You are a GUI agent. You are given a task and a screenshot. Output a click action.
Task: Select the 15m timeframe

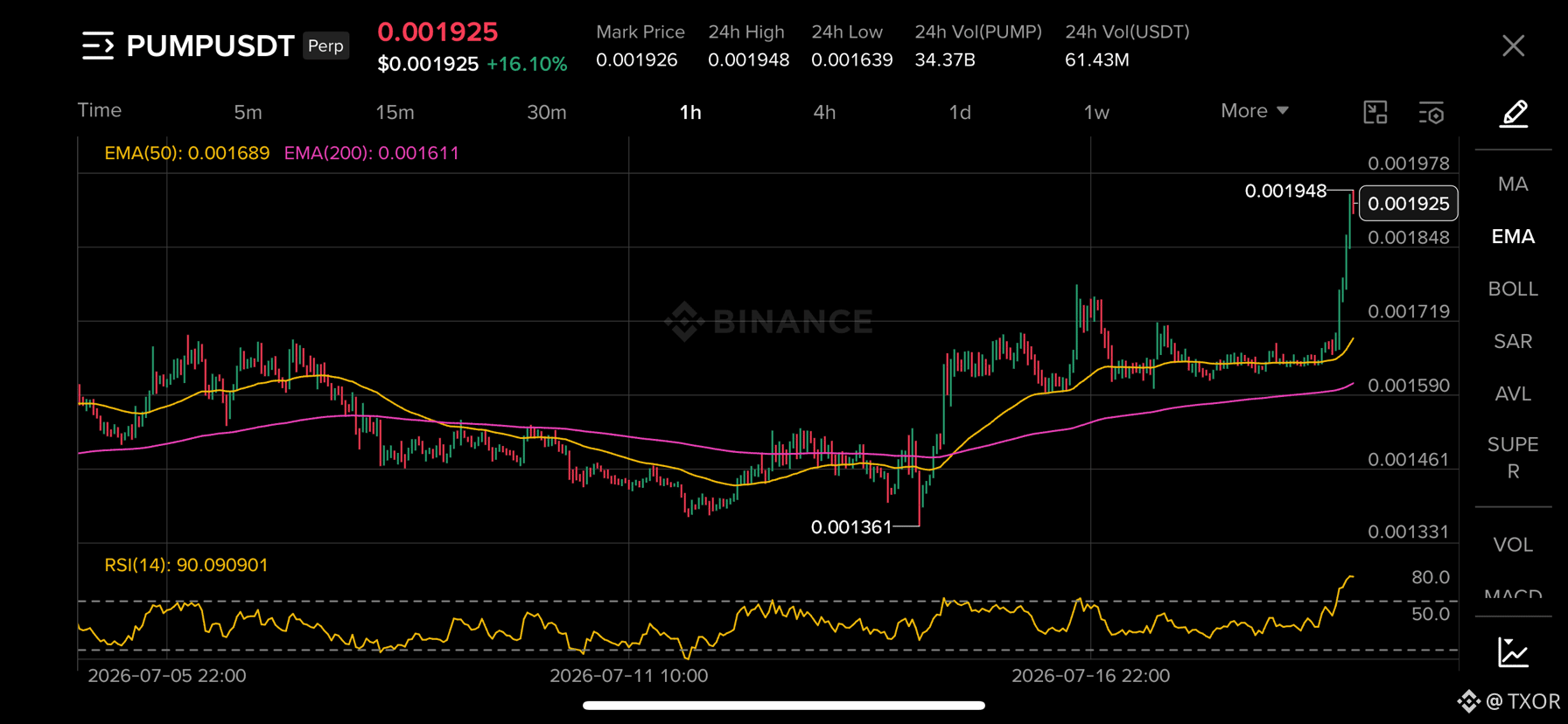395,112
